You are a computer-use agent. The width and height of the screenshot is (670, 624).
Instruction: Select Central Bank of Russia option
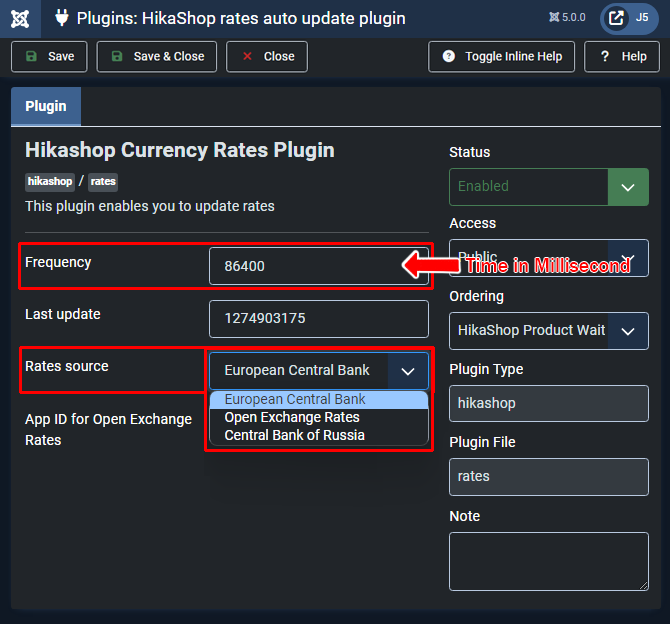point(319,436)
